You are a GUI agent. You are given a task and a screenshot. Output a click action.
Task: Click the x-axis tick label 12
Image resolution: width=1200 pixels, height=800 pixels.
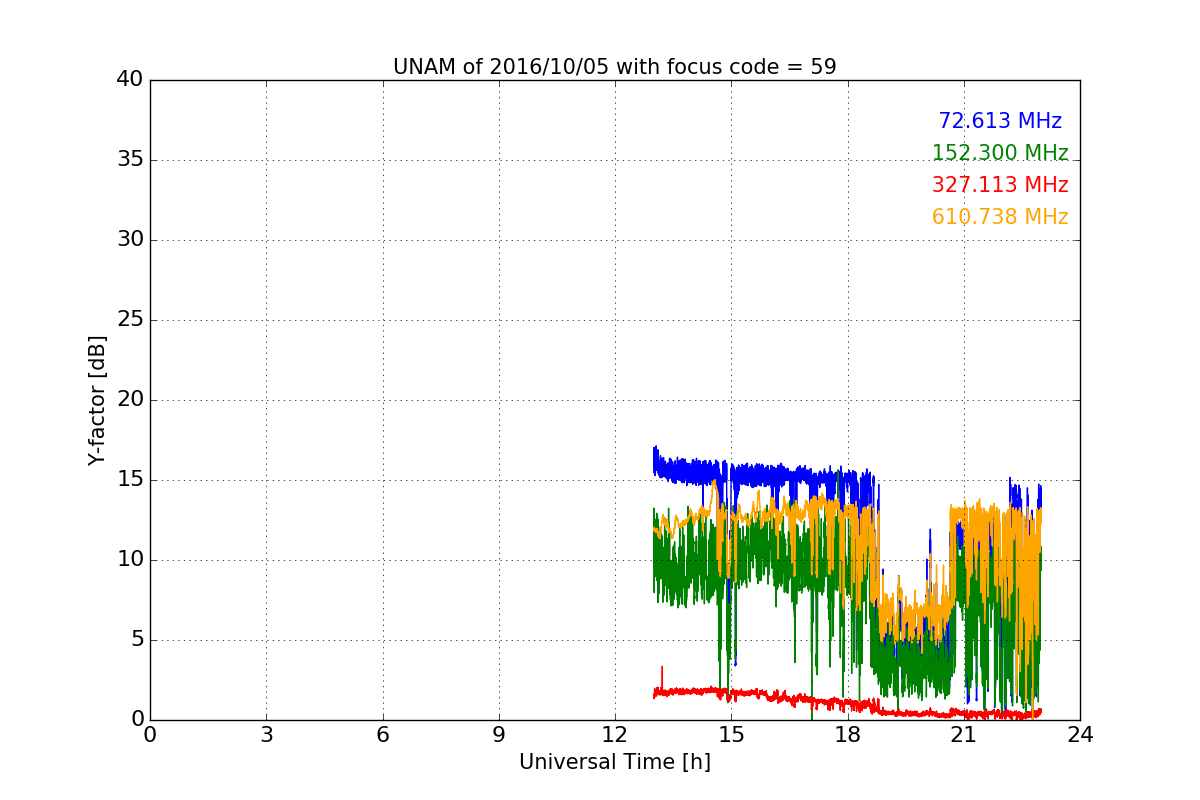(615, 735)
